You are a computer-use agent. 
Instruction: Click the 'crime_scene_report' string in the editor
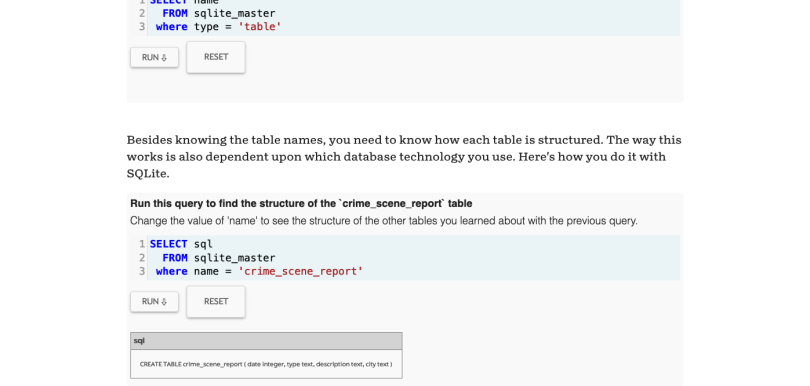click(300, 271)
